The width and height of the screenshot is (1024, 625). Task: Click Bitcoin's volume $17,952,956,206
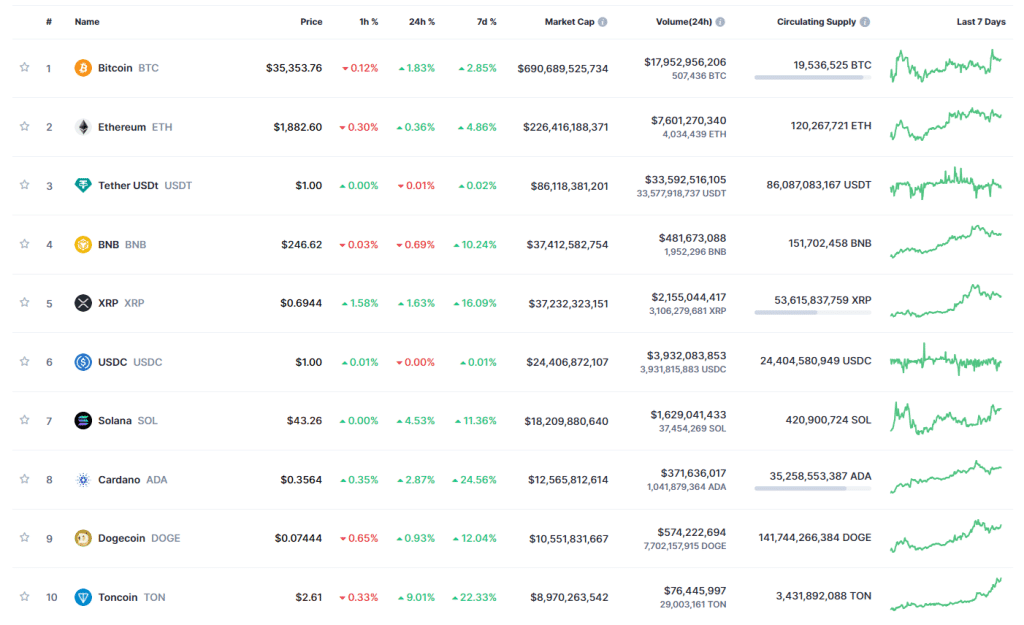point(685,62)
